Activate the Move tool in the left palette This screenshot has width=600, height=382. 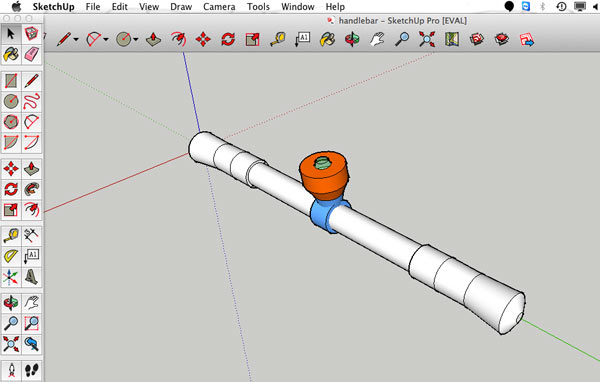(x=11, y=168)
